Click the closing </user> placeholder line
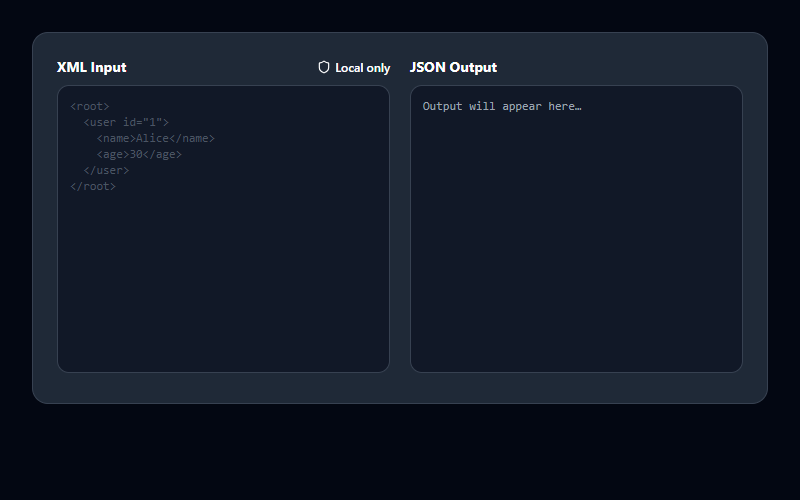This screenshot has height=500, width=800. (106, 170)
